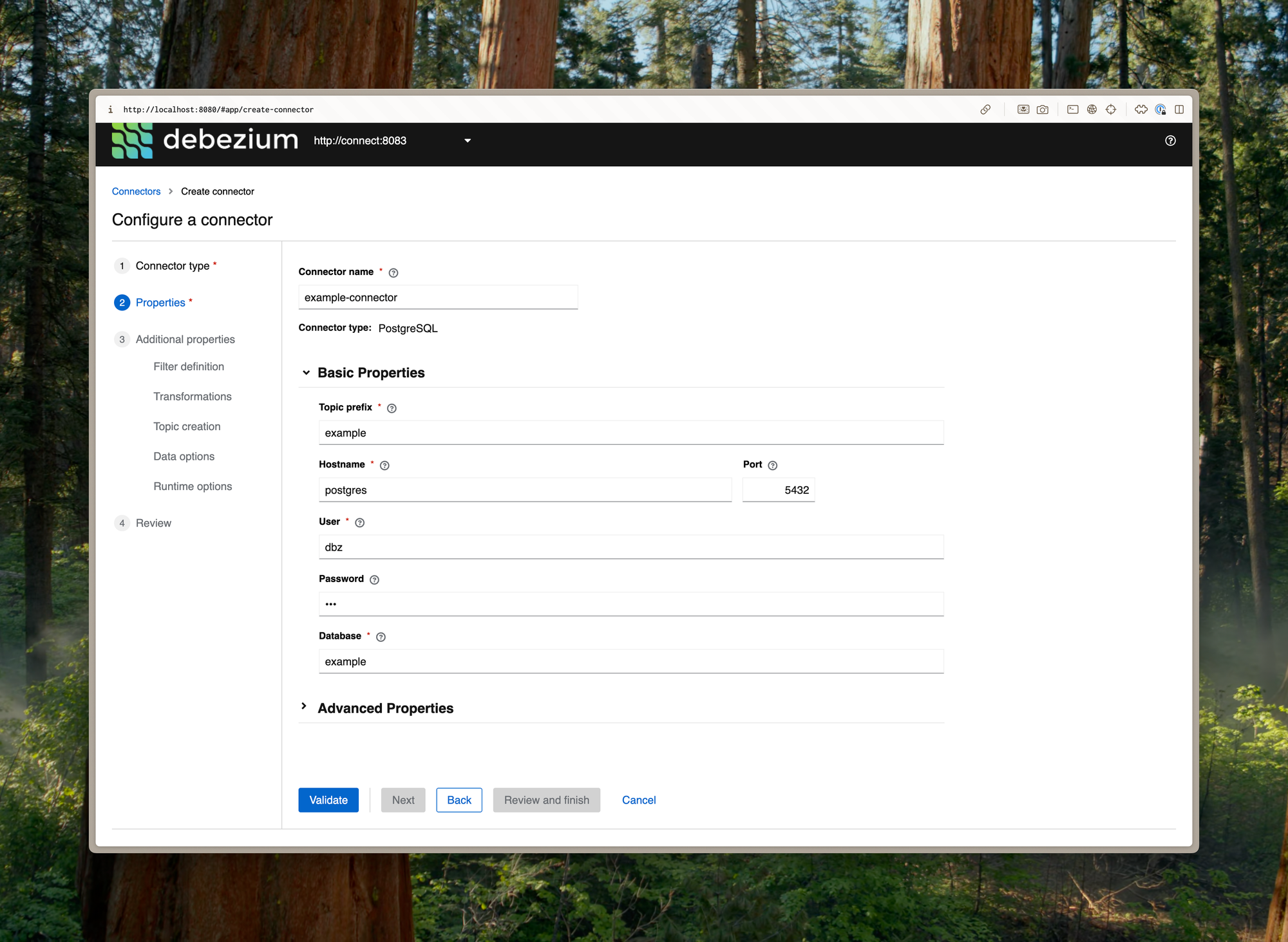Open the Runtime options step

pos(193,487)
